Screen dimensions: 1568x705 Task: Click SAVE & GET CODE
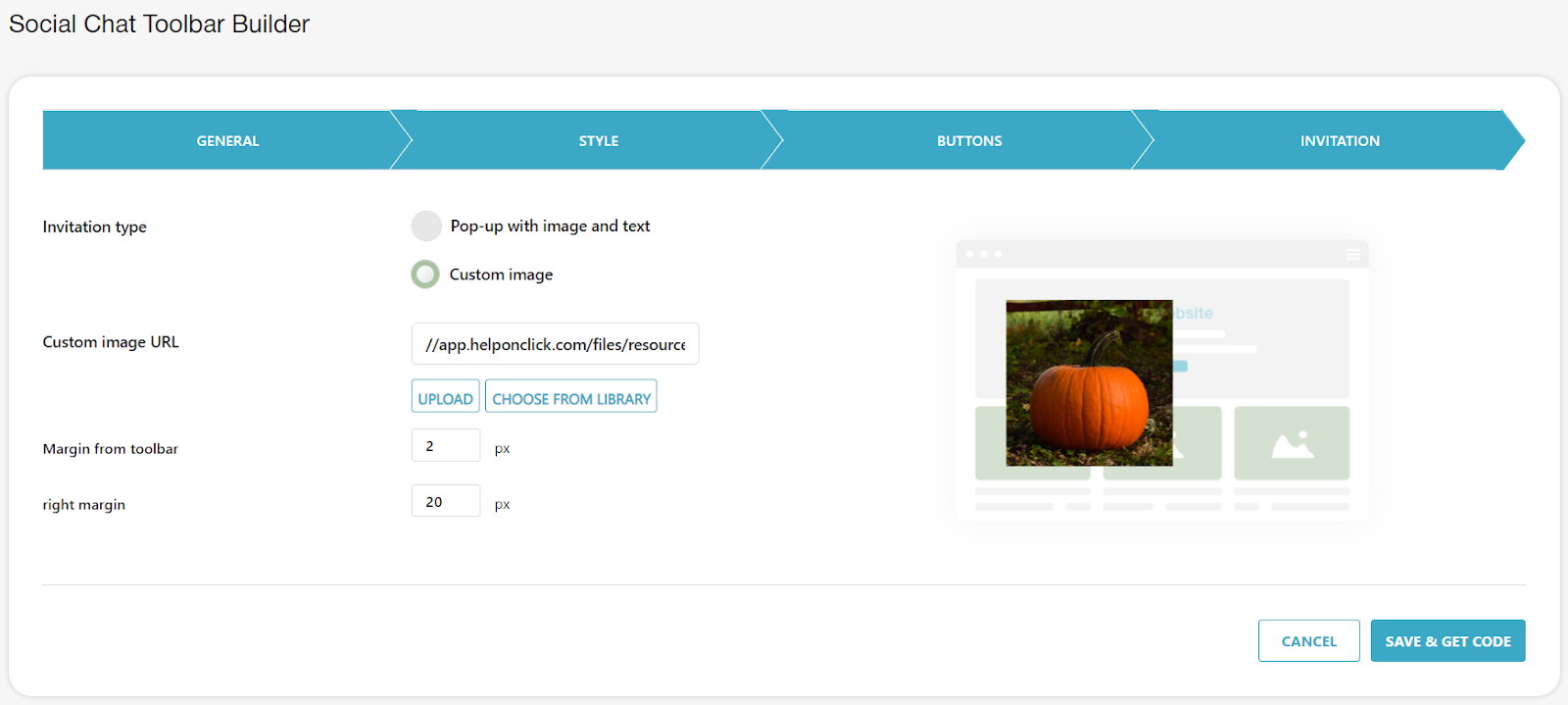(x=1447, y=641)
